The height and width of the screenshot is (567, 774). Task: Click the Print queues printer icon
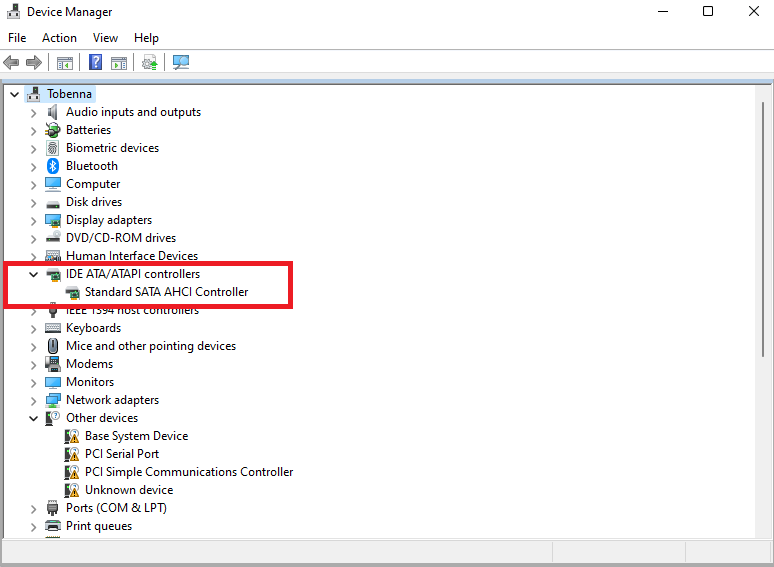click(53, 526)
